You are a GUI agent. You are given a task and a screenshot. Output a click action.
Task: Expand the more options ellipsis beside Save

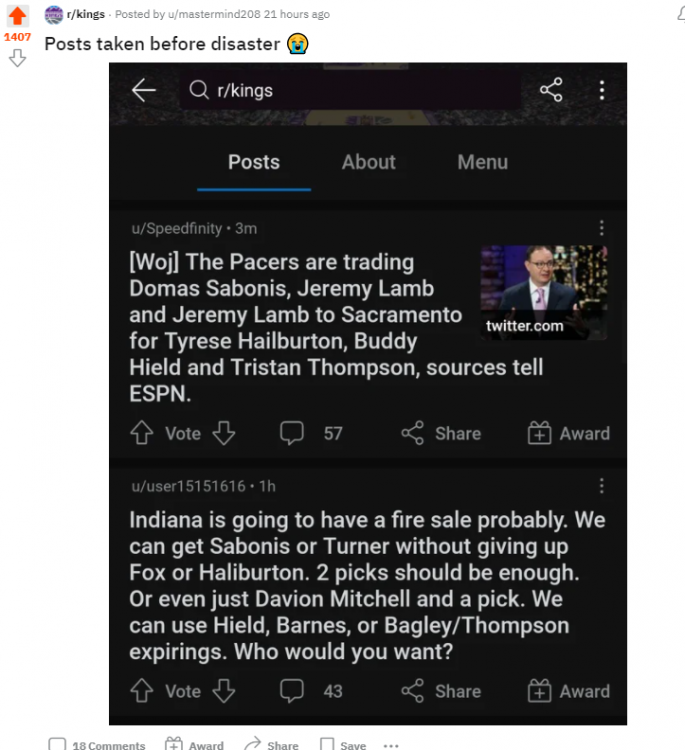click(x=390, y=745)
